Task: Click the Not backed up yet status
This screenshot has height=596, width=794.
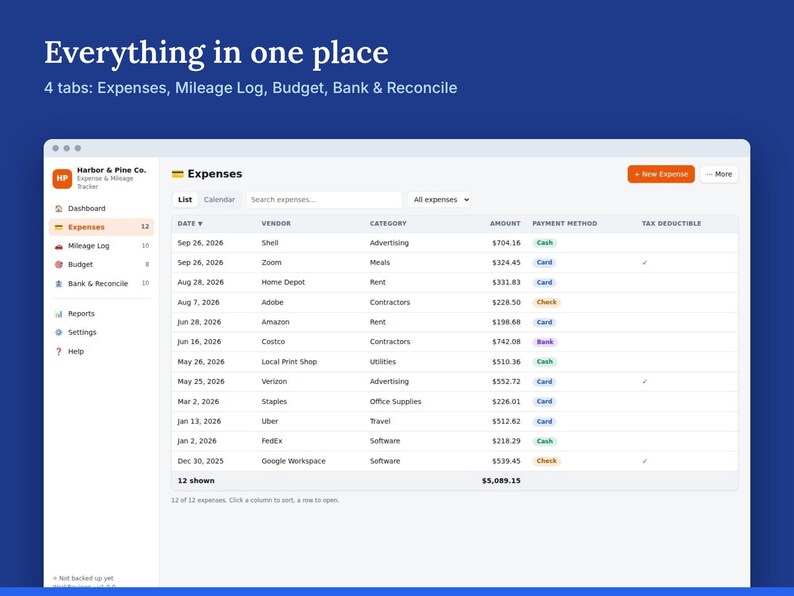Action: click(x=84, y=578)
